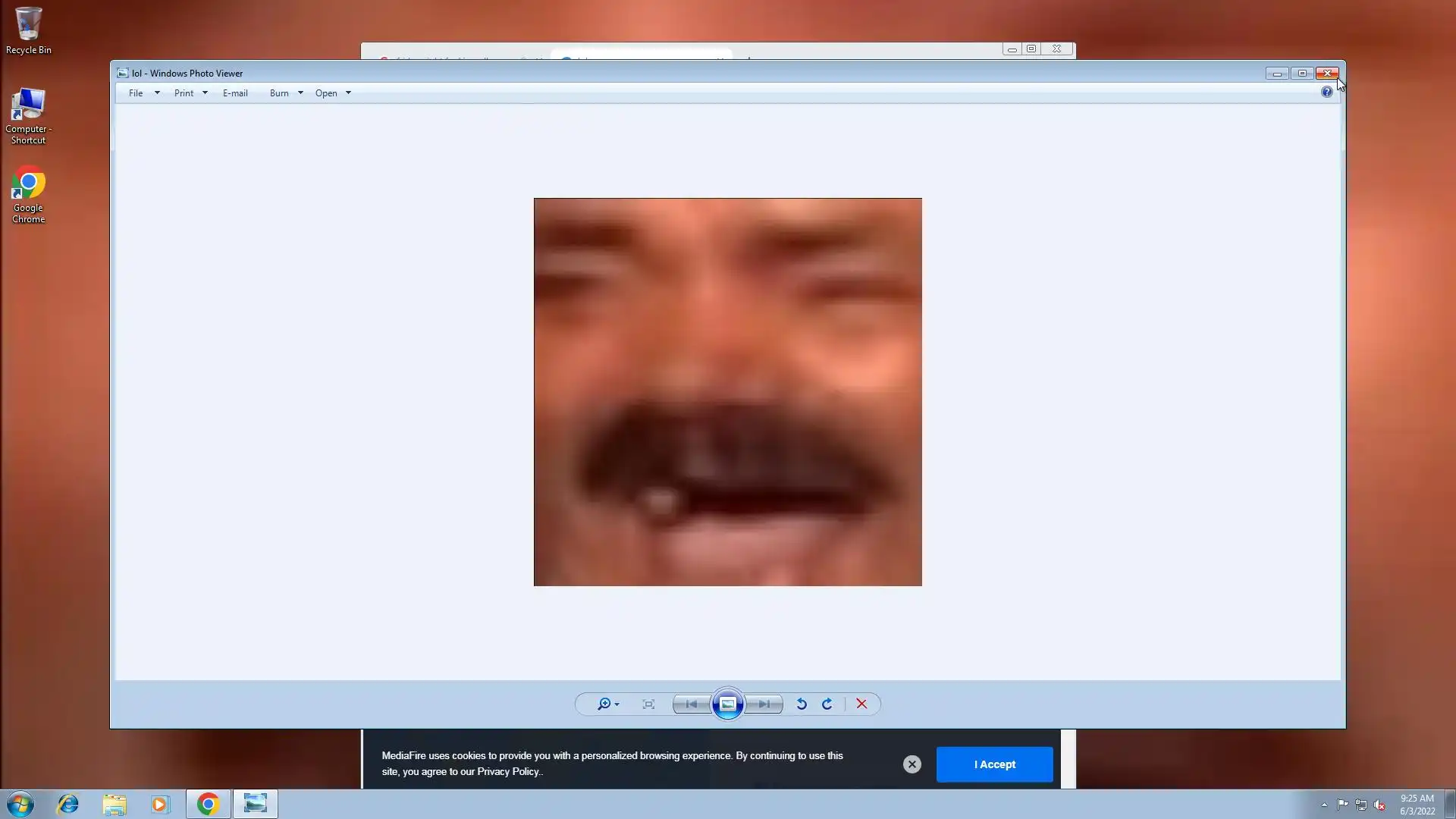Go to the previous photo
1456x819 pixels.
pyautogui.click(x=691, y=704)
